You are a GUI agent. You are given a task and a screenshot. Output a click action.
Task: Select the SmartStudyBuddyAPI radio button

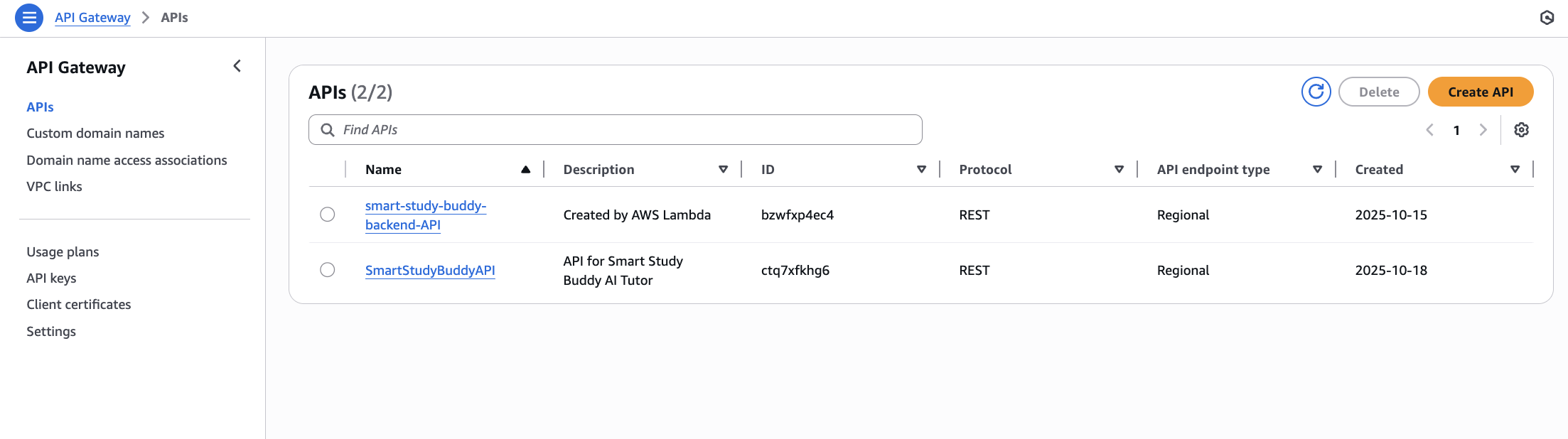point(328,270)
